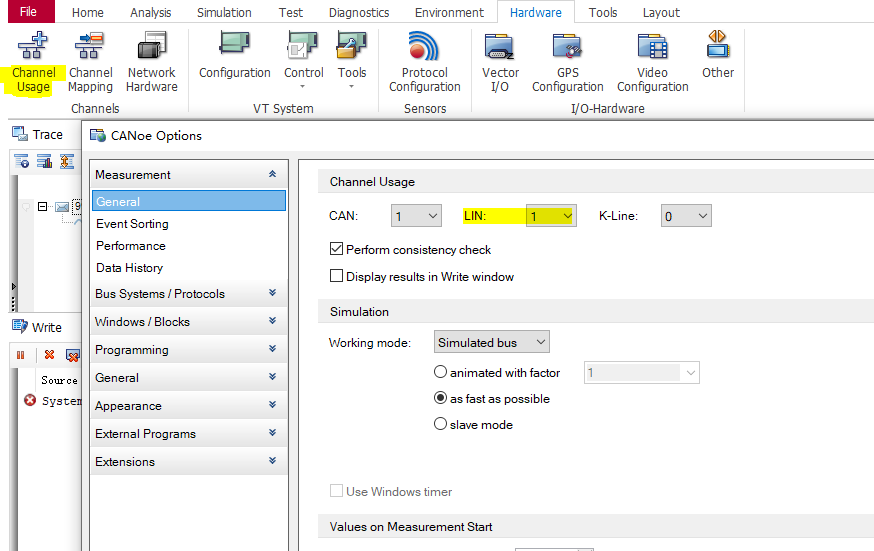
Task: Switch to the Diagnostics tab
Action: [358, 12]
